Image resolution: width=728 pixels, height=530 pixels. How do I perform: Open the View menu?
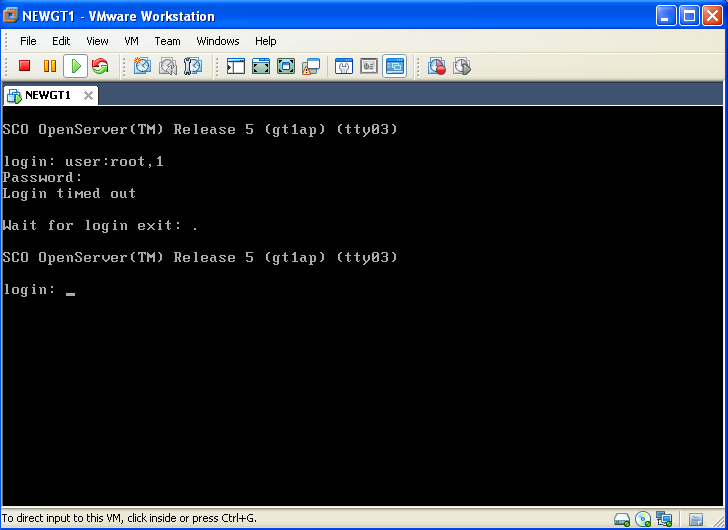pos(97,41)
